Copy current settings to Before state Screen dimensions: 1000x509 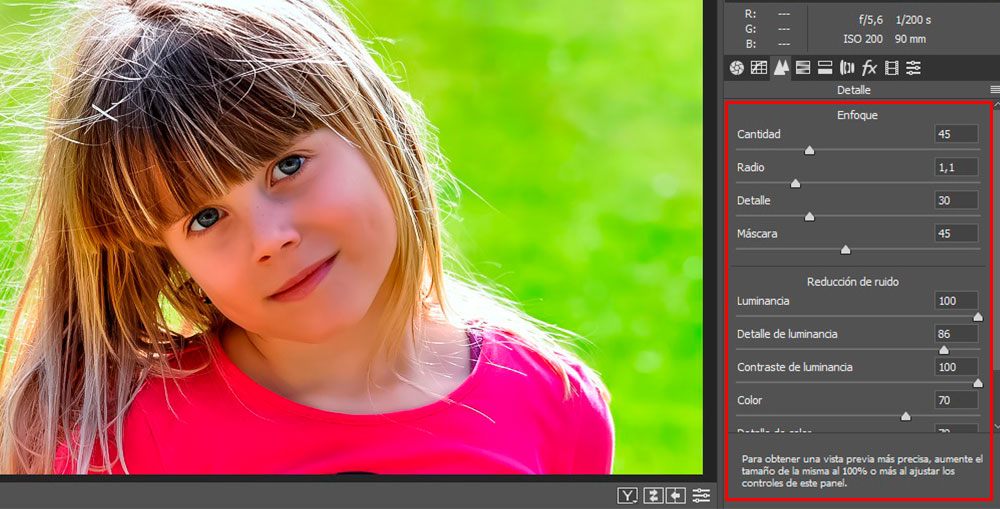pyautogui.click(x=677, y=495)
